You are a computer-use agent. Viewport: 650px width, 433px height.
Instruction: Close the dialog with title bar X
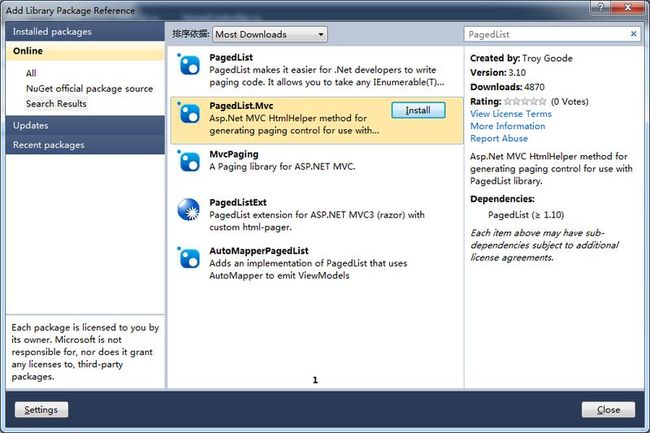tap(628, 7)
